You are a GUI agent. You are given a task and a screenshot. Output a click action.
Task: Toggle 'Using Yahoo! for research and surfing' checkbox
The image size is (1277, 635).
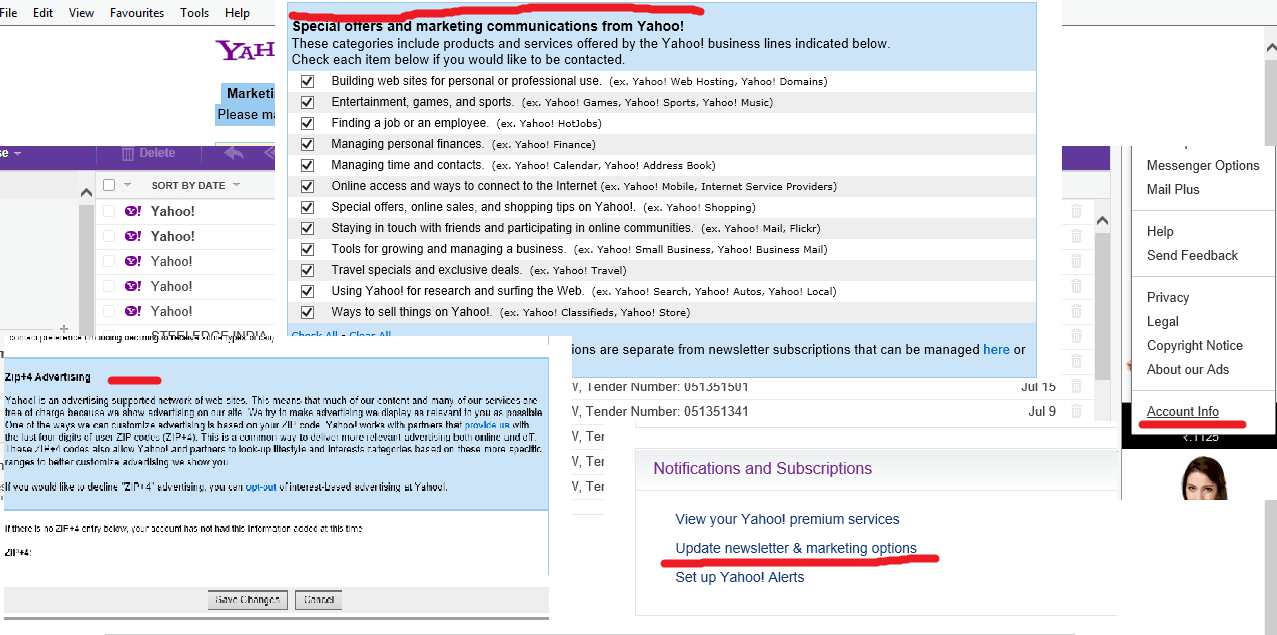pyautogui.click(x=307, y=291)
